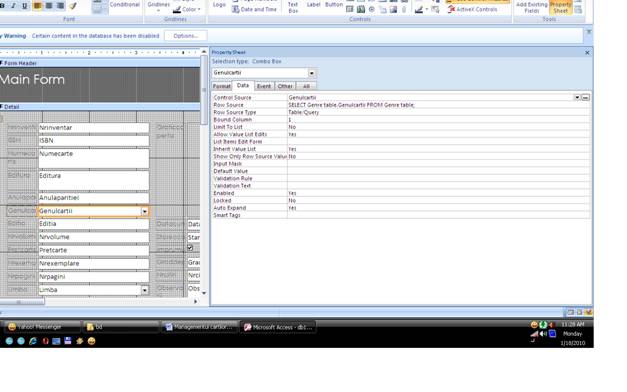Screen dimensions: 627x392
Task: Toggle underline formatting in Font group
Action: [x=25, y=6]
